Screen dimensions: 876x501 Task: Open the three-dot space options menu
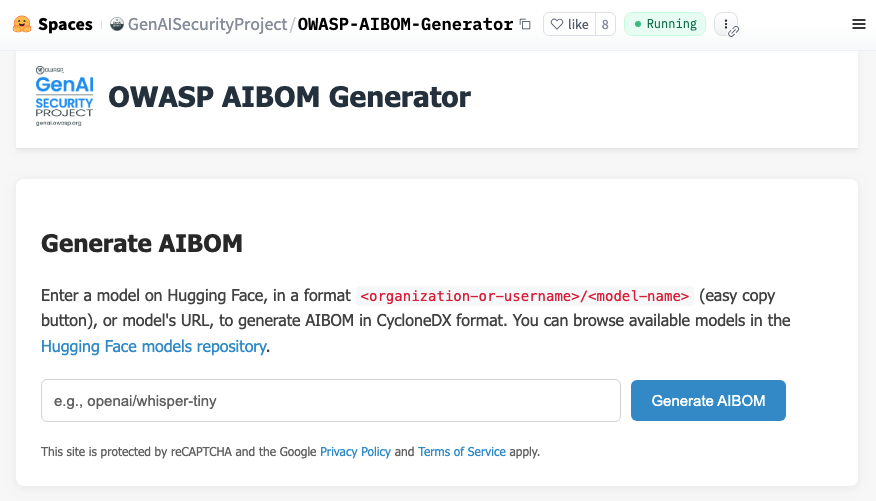[x=725, y=22]
